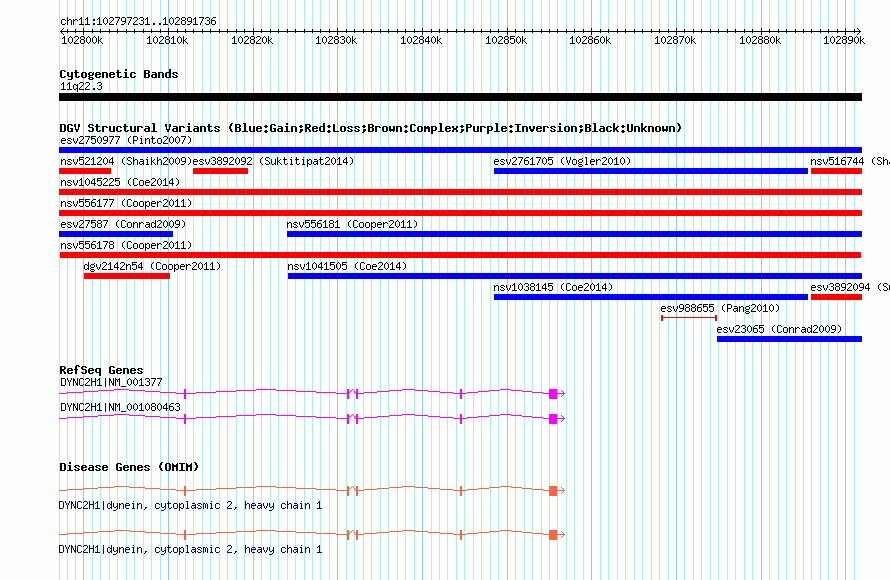
Task: Click the nsv556181 (Cooper2011) label
Action: click(352, 224)
